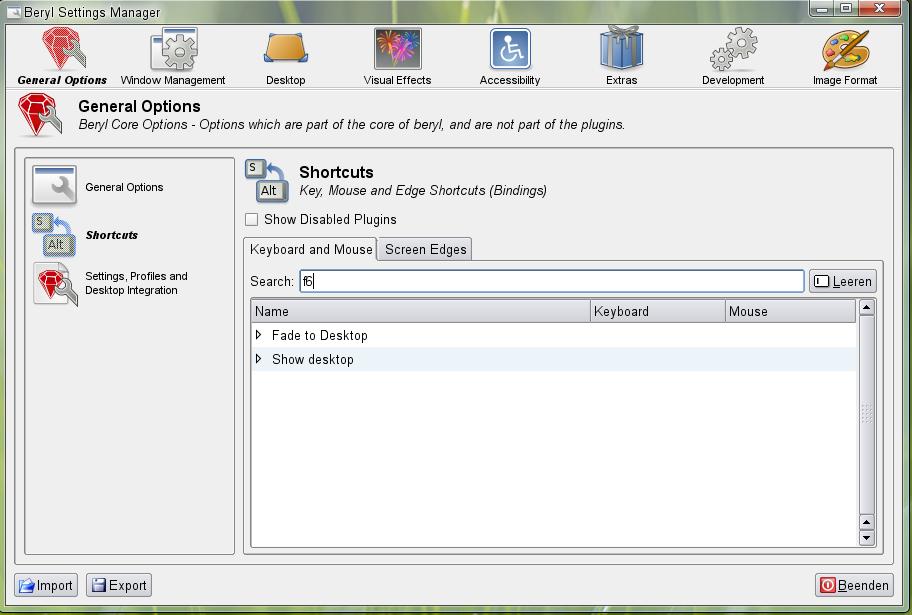Switch to the Keyboard and Mouse tab
Screen dimensions: 912x615
click(311, 249)
